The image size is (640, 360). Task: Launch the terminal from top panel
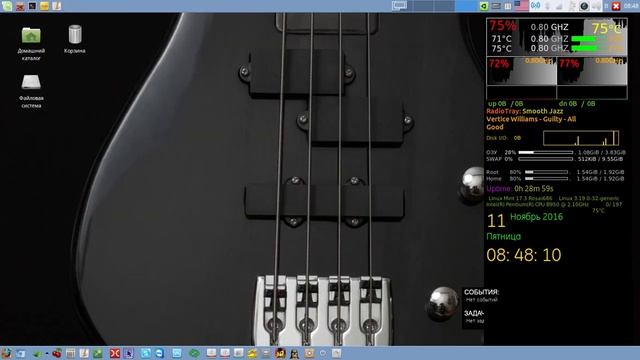(x=32, y=6)
